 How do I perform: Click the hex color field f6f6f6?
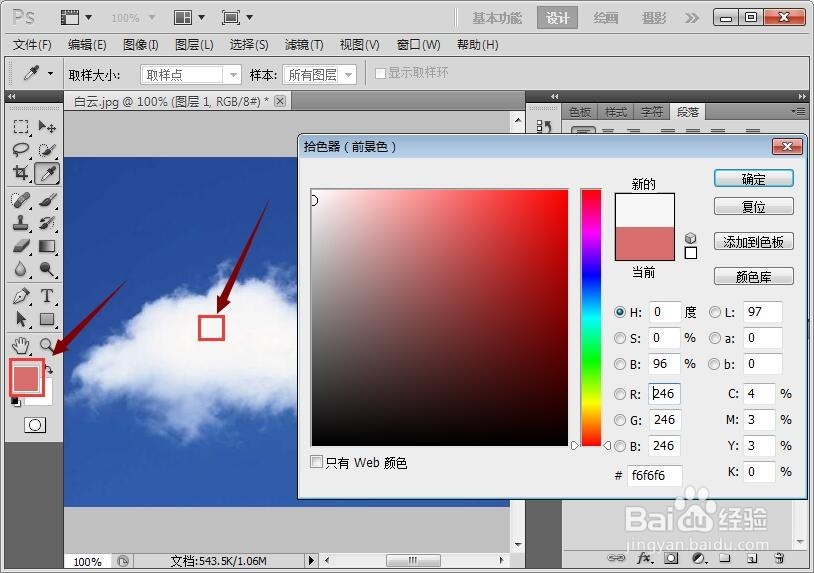[x=655, y=475]
